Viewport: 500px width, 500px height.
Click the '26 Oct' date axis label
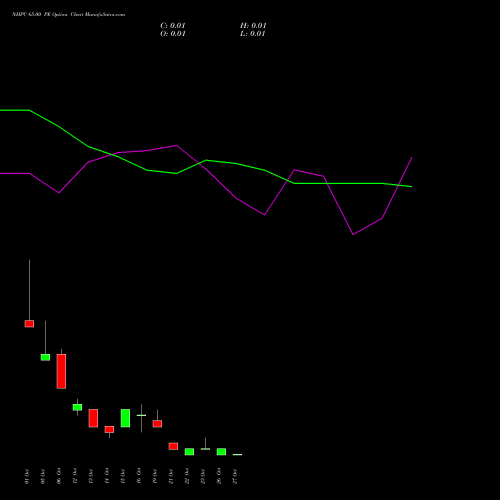[x=219, y=476]
